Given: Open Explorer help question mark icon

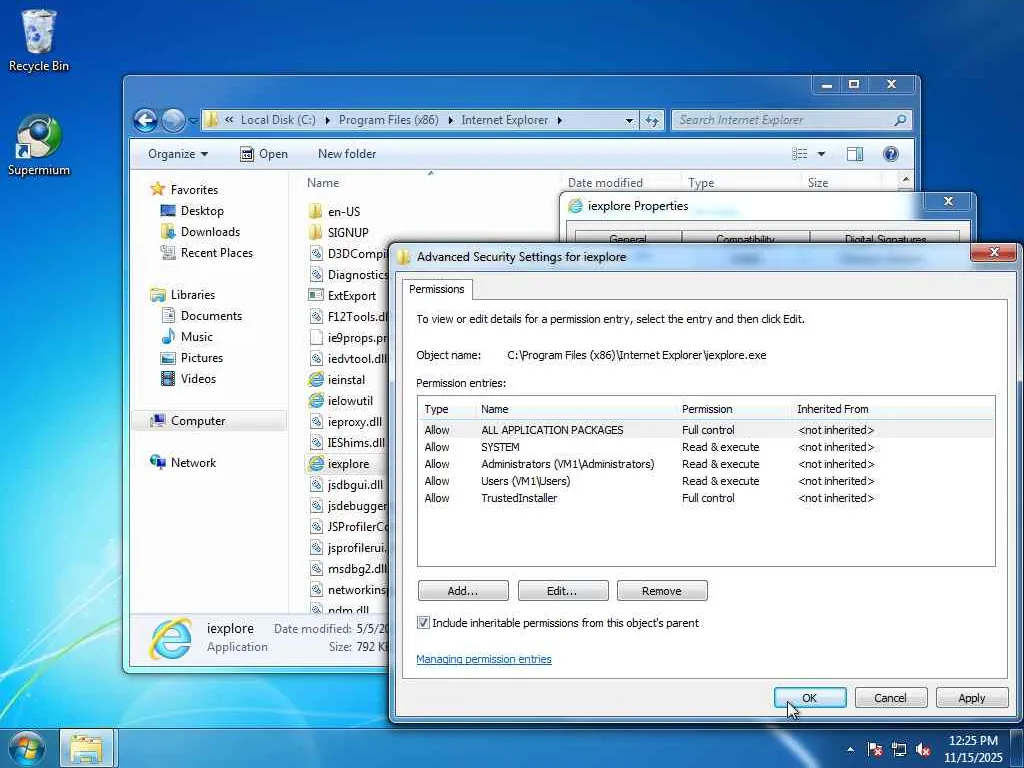Looking at the screenshot, I should [891, 154].
